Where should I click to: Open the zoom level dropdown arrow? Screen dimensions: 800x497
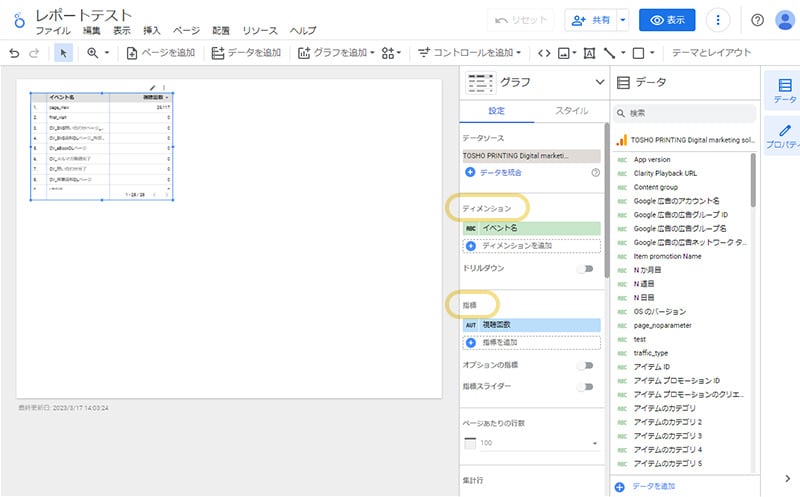(x=107, y=53)
